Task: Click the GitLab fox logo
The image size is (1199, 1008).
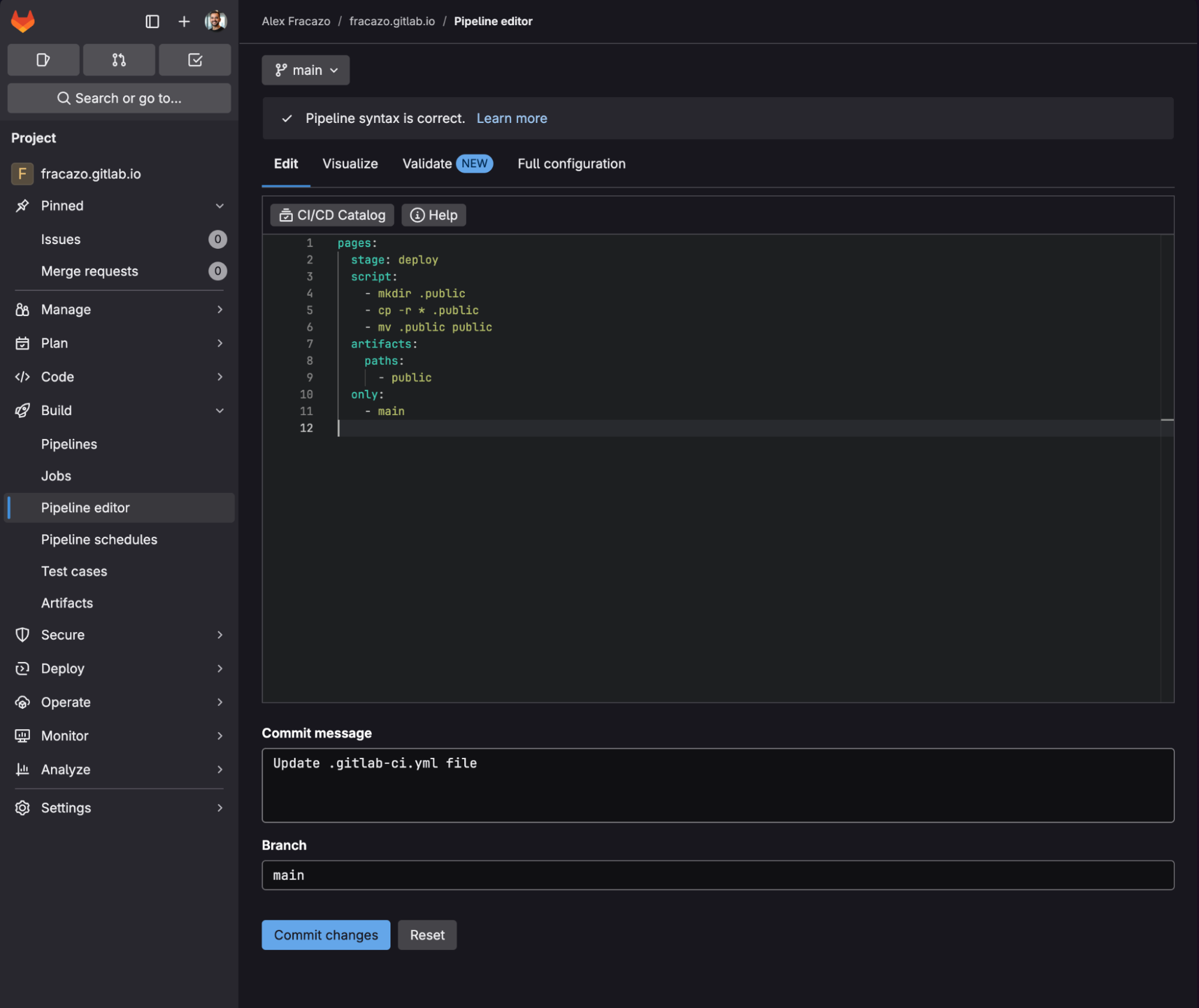Action: [x=23, y=22]
